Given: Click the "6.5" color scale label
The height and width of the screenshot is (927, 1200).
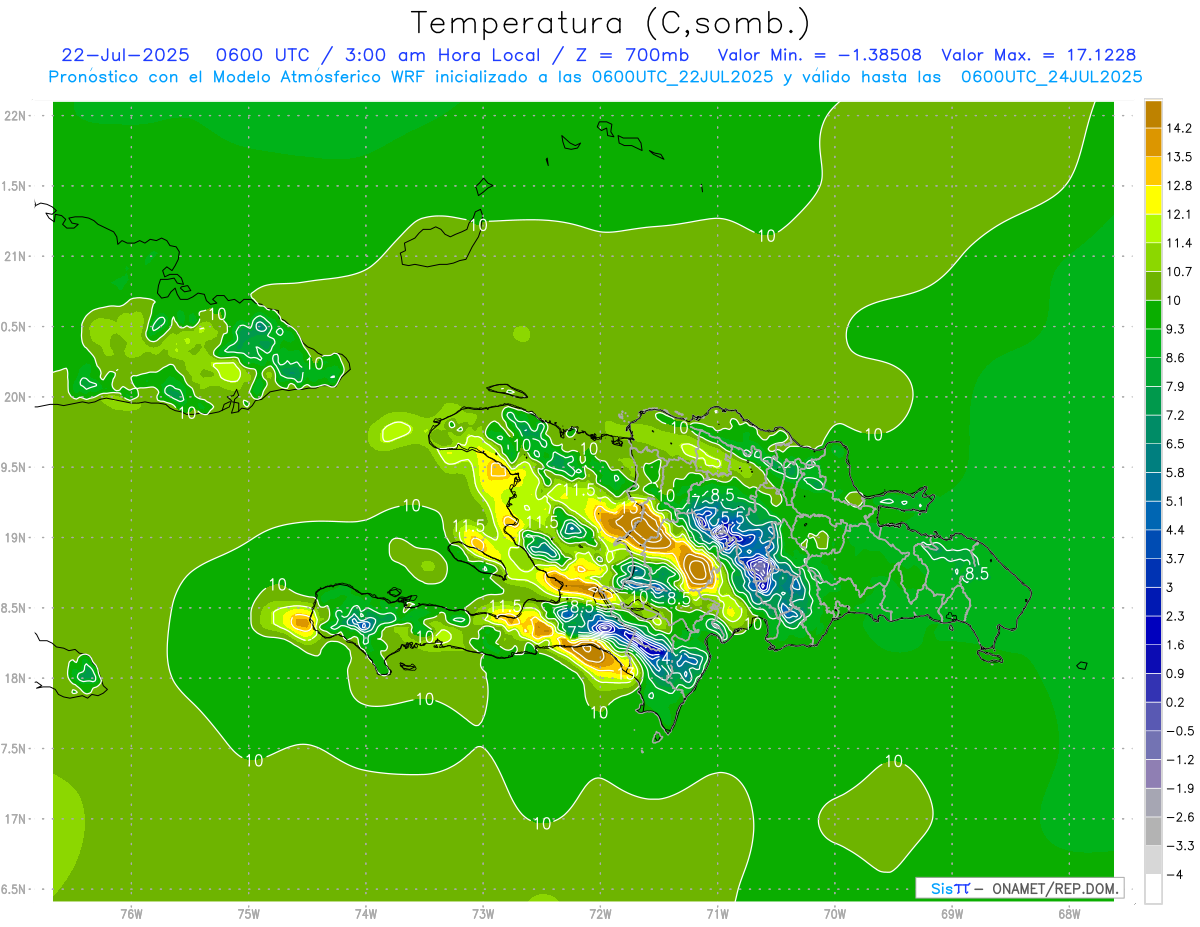Looking at the screenshot, I should click(x=1177, y=444).
